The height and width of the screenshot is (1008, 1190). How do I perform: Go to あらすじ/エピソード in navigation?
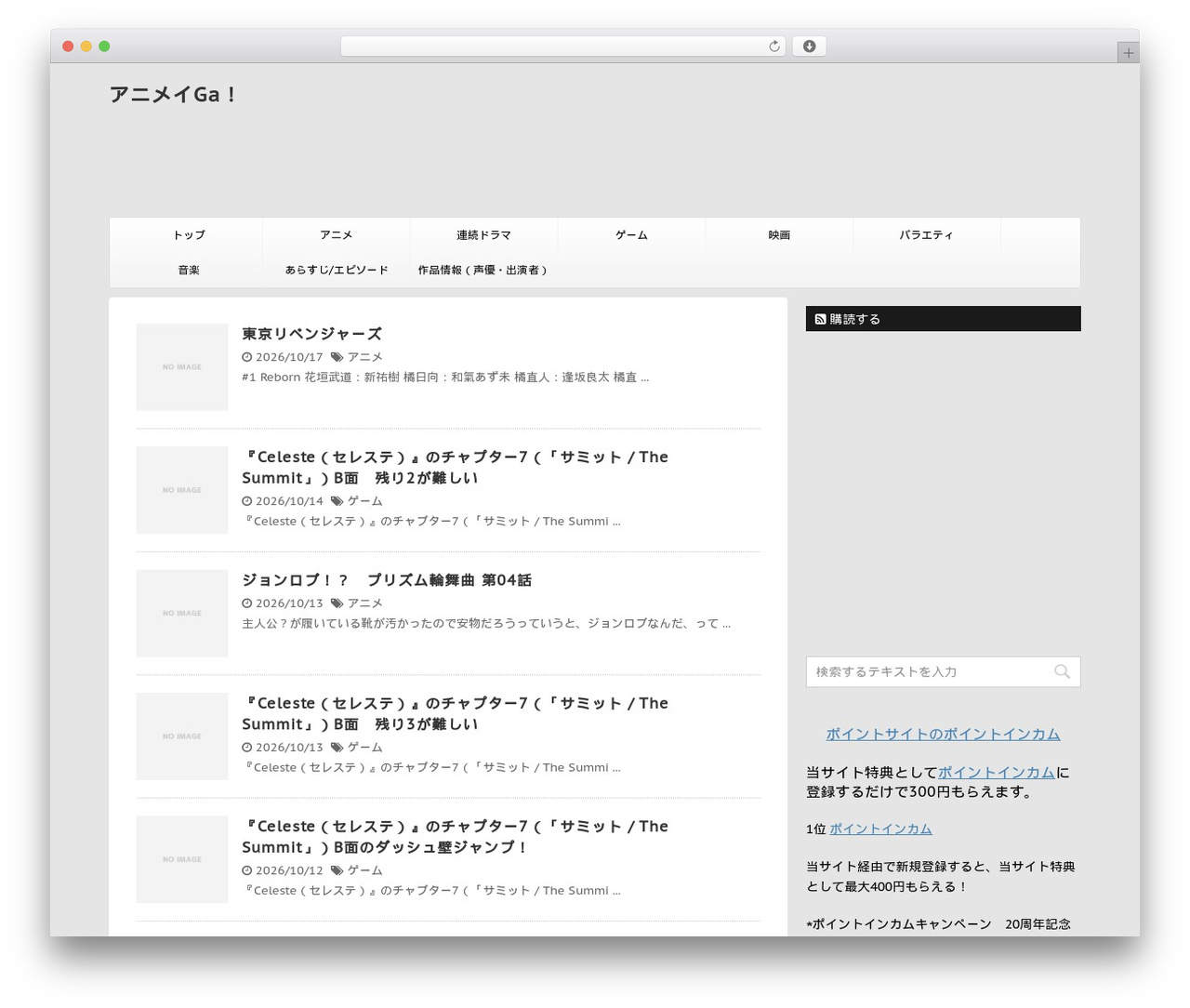tap(337, 270)
